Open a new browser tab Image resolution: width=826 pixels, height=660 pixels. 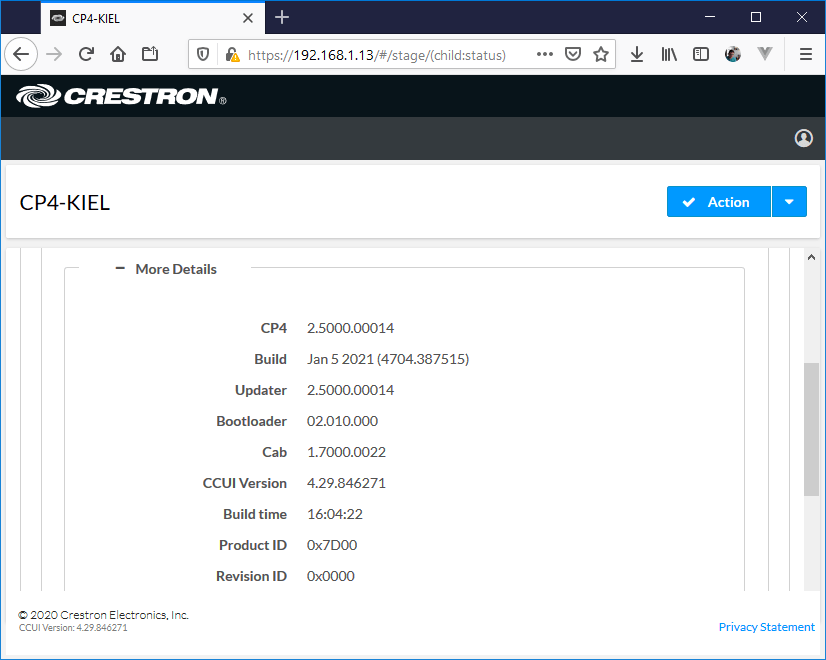tap(282, 17)
